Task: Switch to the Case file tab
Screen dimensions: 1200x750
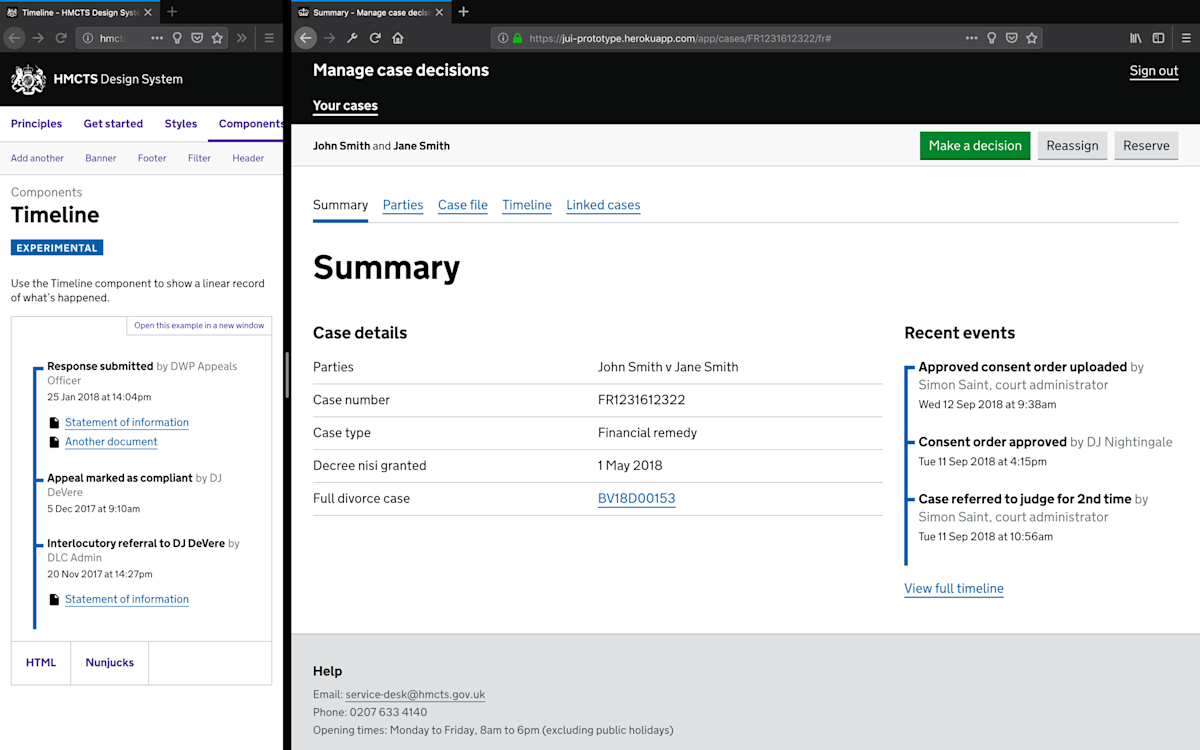Action: (x=463, y=205)
